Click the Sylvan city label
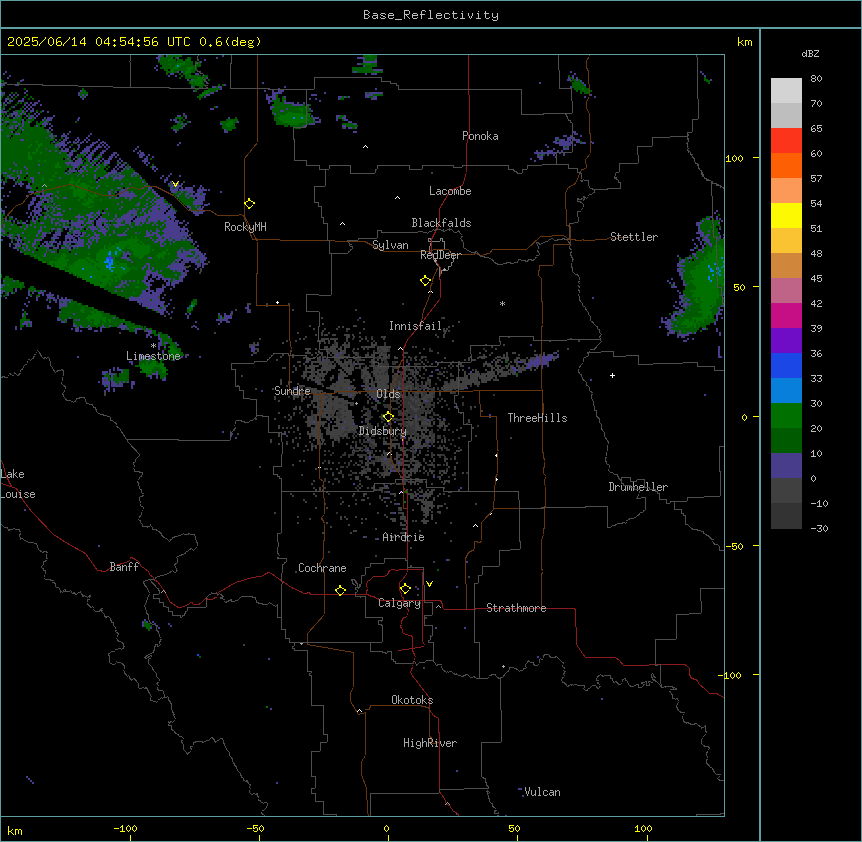This screenshot has width=862, height=842. tap(390, 245)
